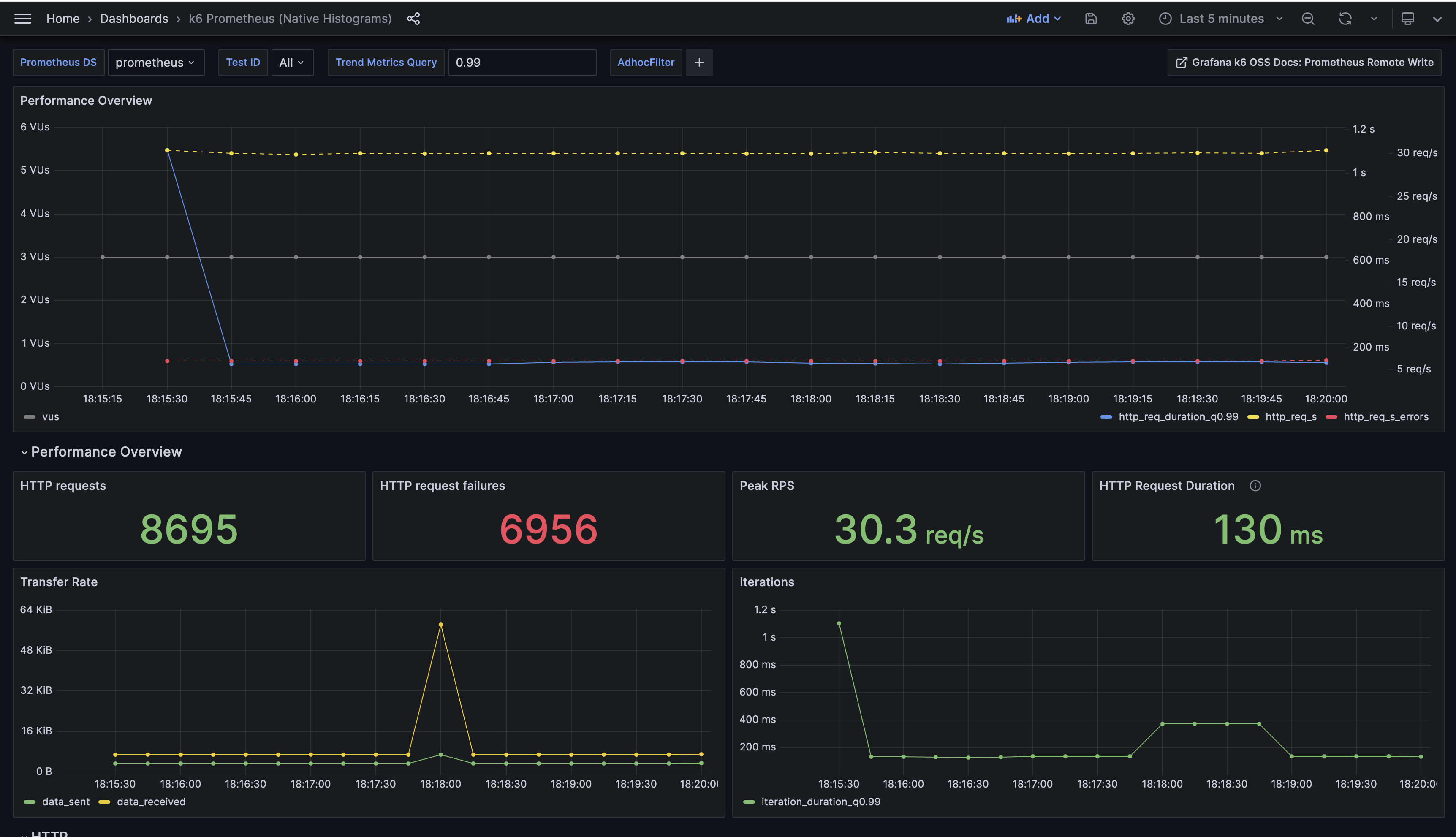
Task: Click the HTTP Request Duration info icon
Action: 1255,486
